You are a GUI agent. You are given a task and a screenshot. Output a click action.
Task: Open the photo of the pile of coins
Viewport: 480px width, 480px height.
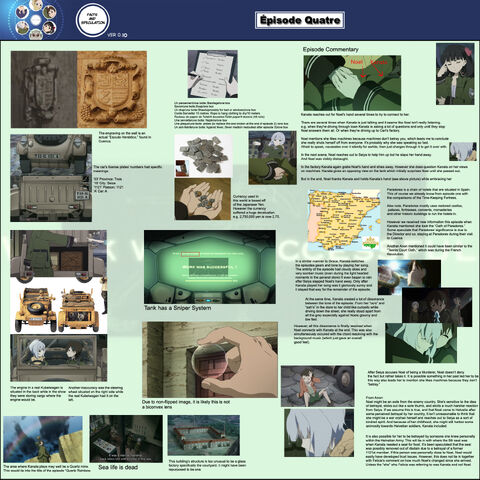pos(203,156)
